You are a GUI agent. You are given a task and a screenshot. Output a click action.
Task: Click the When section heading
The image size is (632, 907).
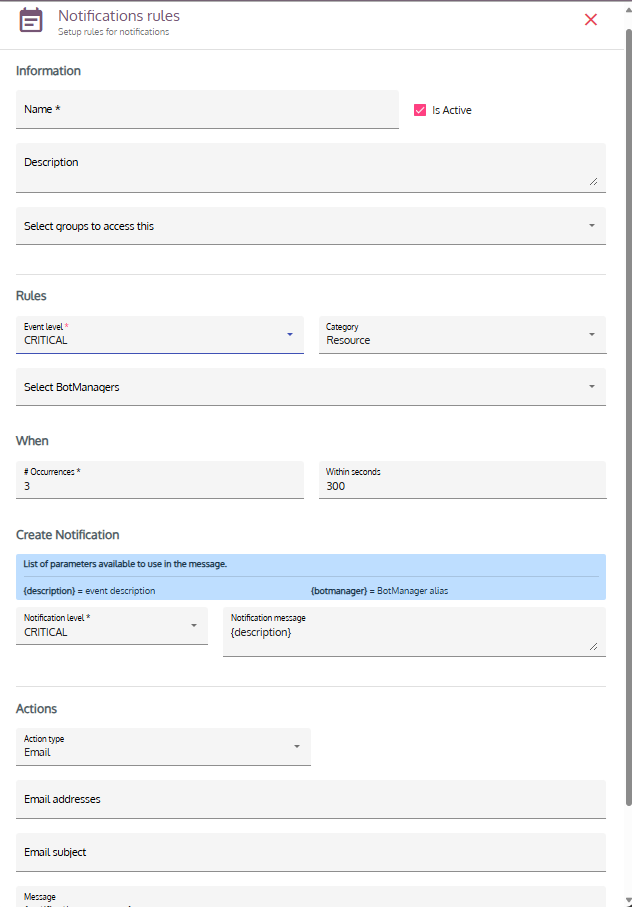(32, 441)
